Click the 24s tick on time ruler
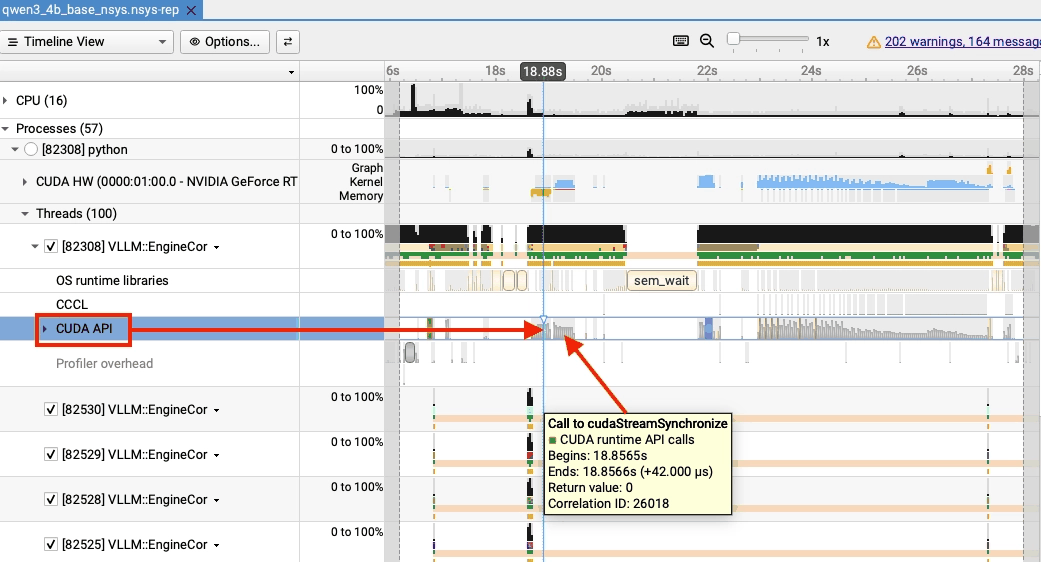The image size is (1041, 562). tap(811, 71)
